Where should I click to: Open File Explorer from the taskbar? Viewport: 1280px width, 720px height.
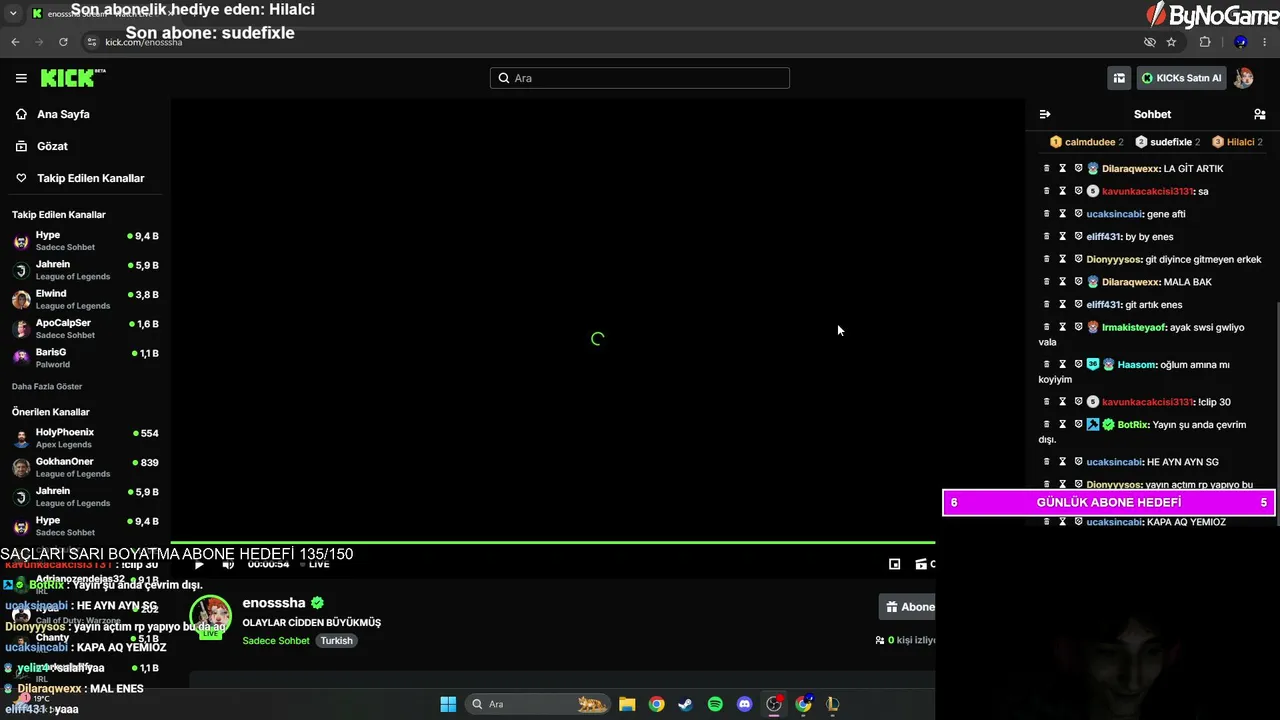pyautogui.click(x=627, y=704)
